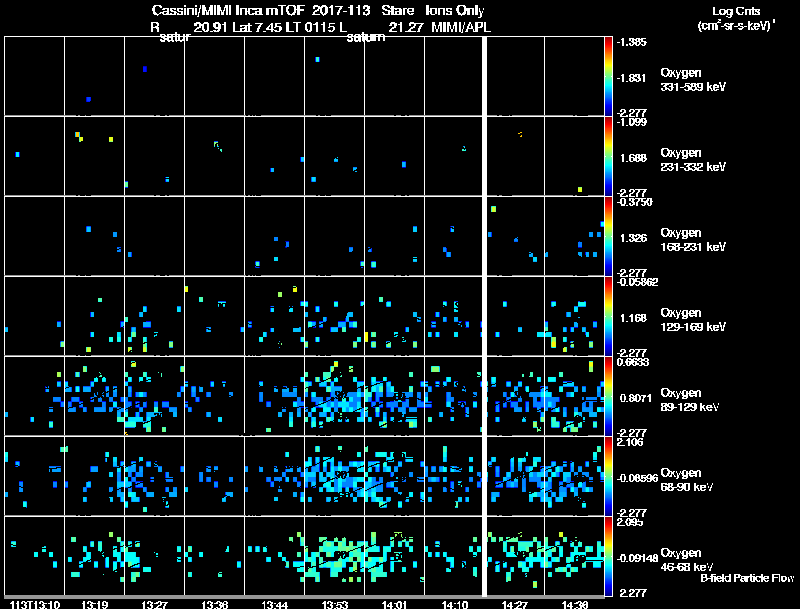The width and height of the screenshot is (800, 609).
Task: Click the Oxygen 129-169 keV color bar
Action: click(608, 316)
